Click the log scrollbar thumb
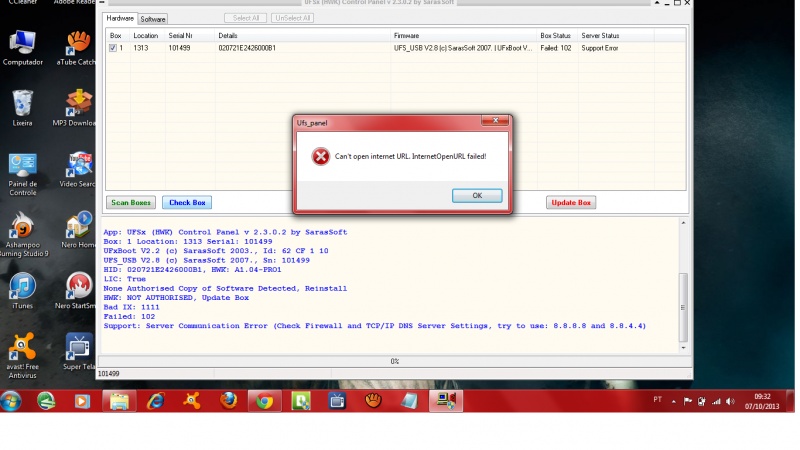Viewport: 800px width, 450px height. click(x=683, y=308)
